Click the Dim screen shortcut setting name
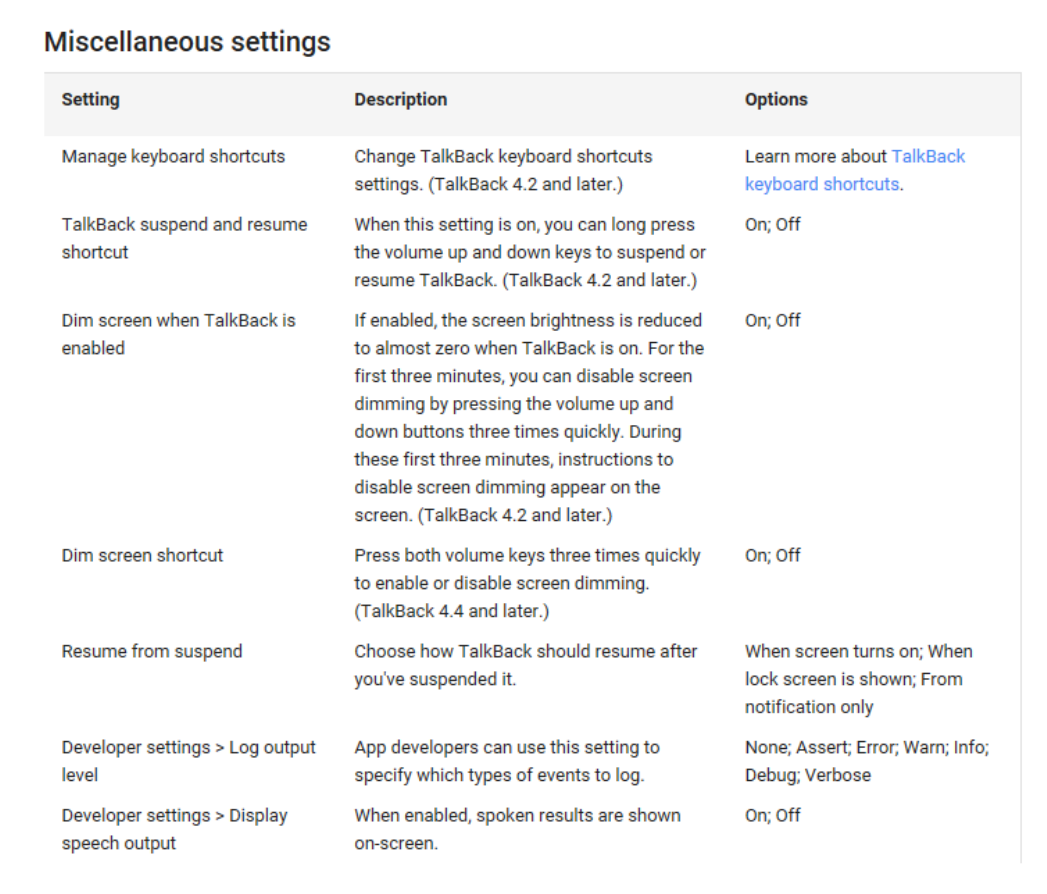The width and height of the screenshot is (1047, 894). coord(142,555)
